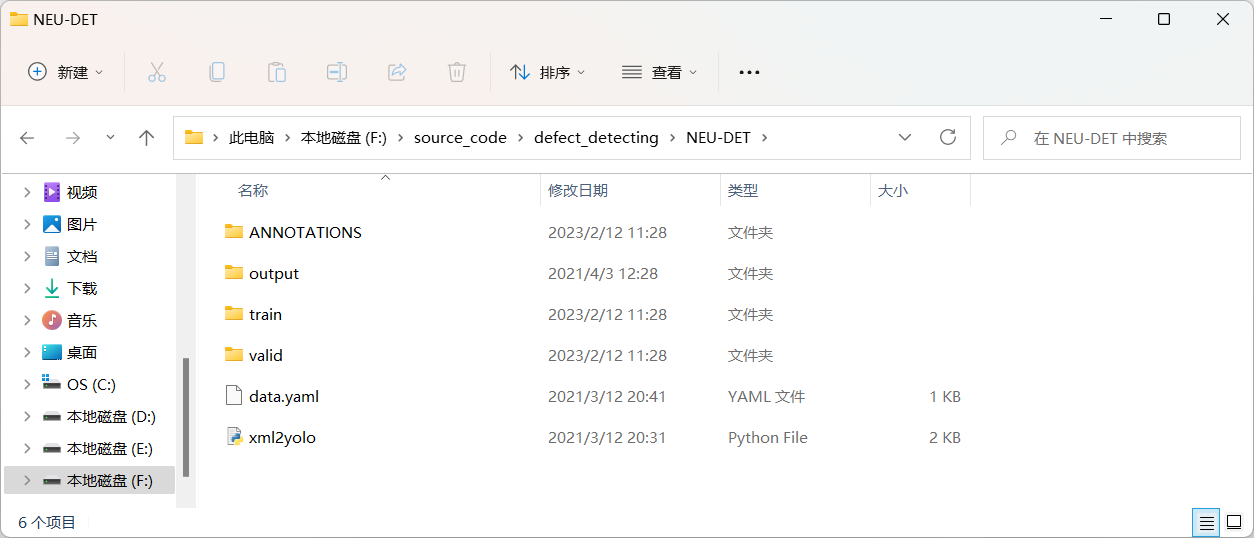The width and height of the screenshot is (1254, 538).
Task: Click the Paste clipboard icon
Action: pyautogui.click(x=277, y=72)
